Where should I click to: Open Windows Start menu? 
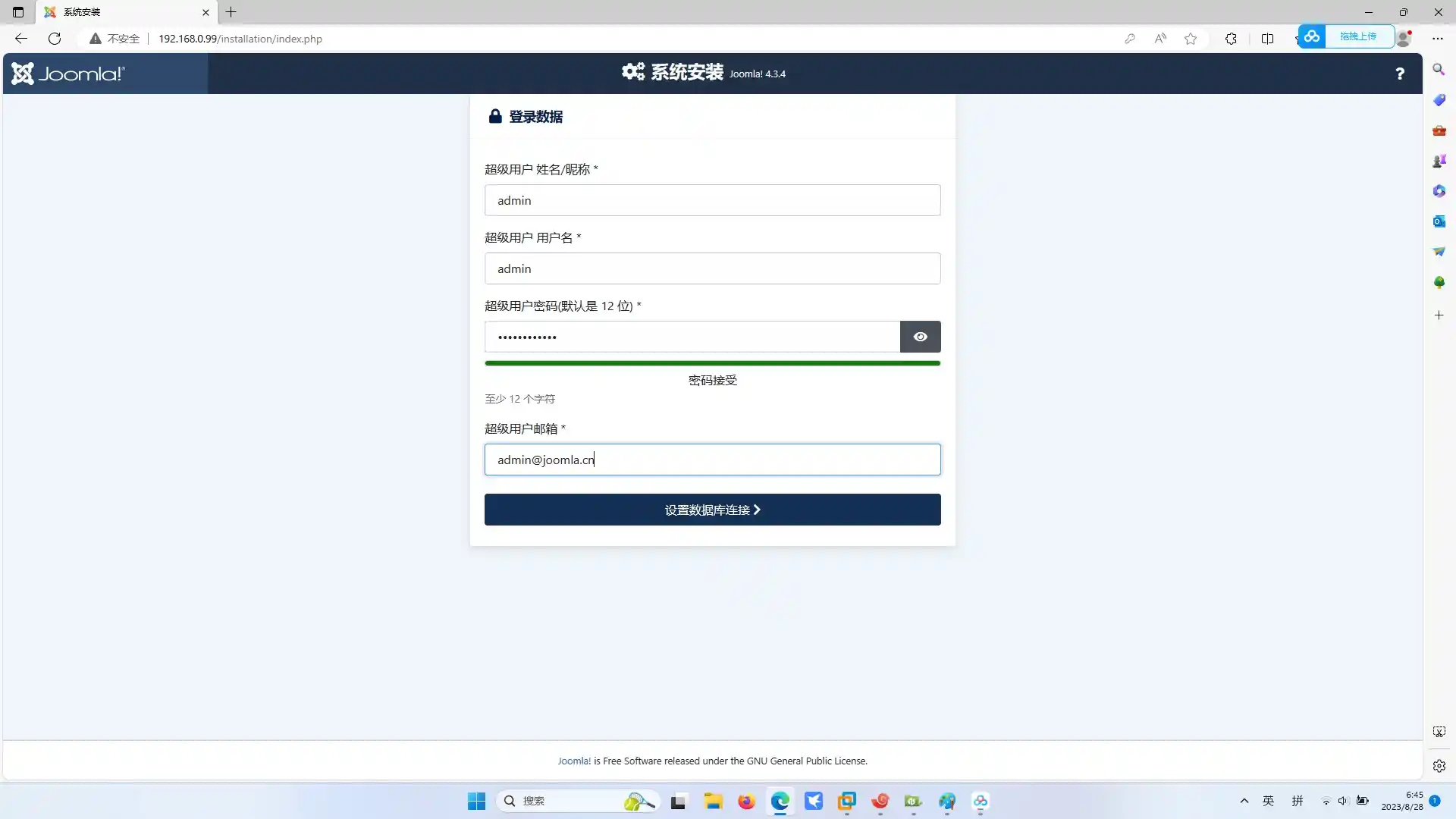(476, 801)
